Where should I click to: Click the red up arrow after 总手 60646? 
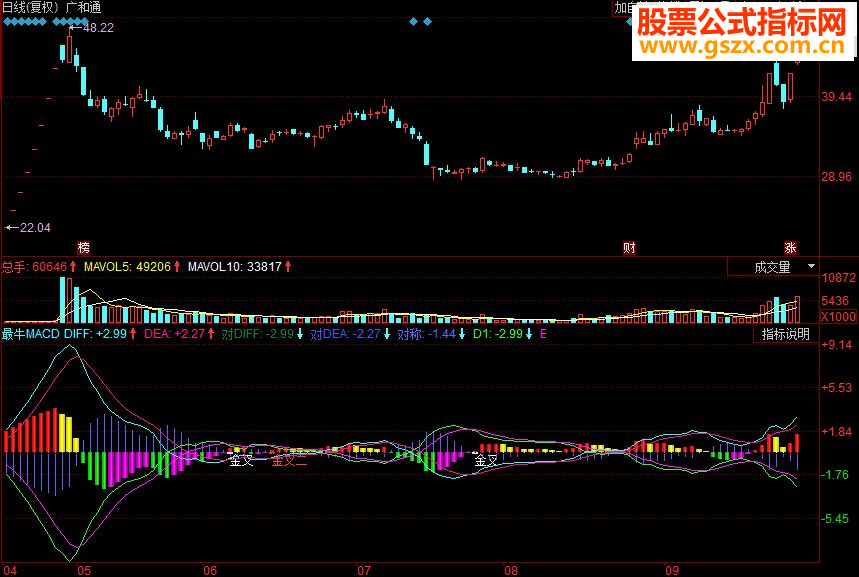pos(73,267)
